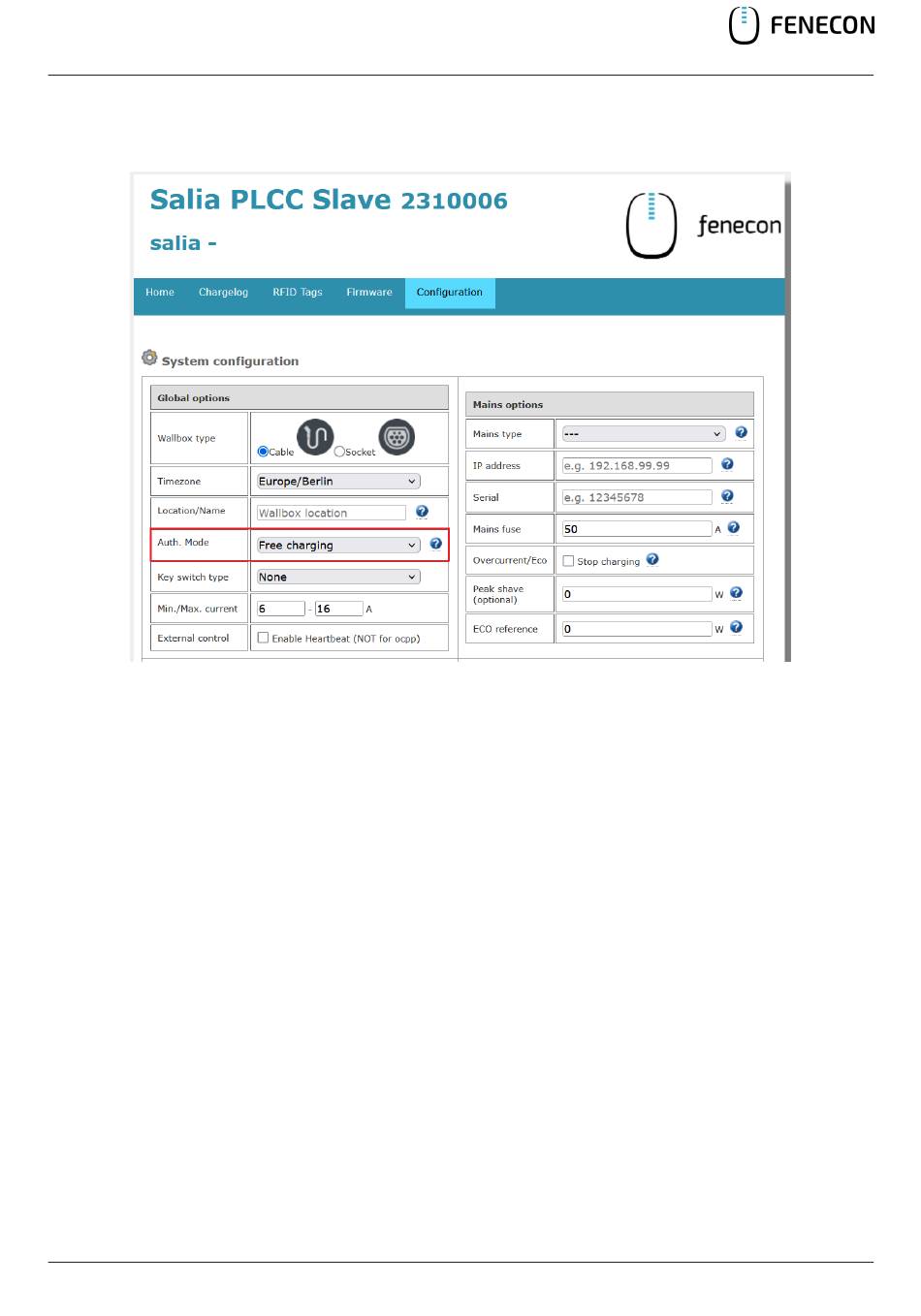This screenshot has width=921, height=1316.
Task: Open the Firmware tab
Action: coord(369,293)
